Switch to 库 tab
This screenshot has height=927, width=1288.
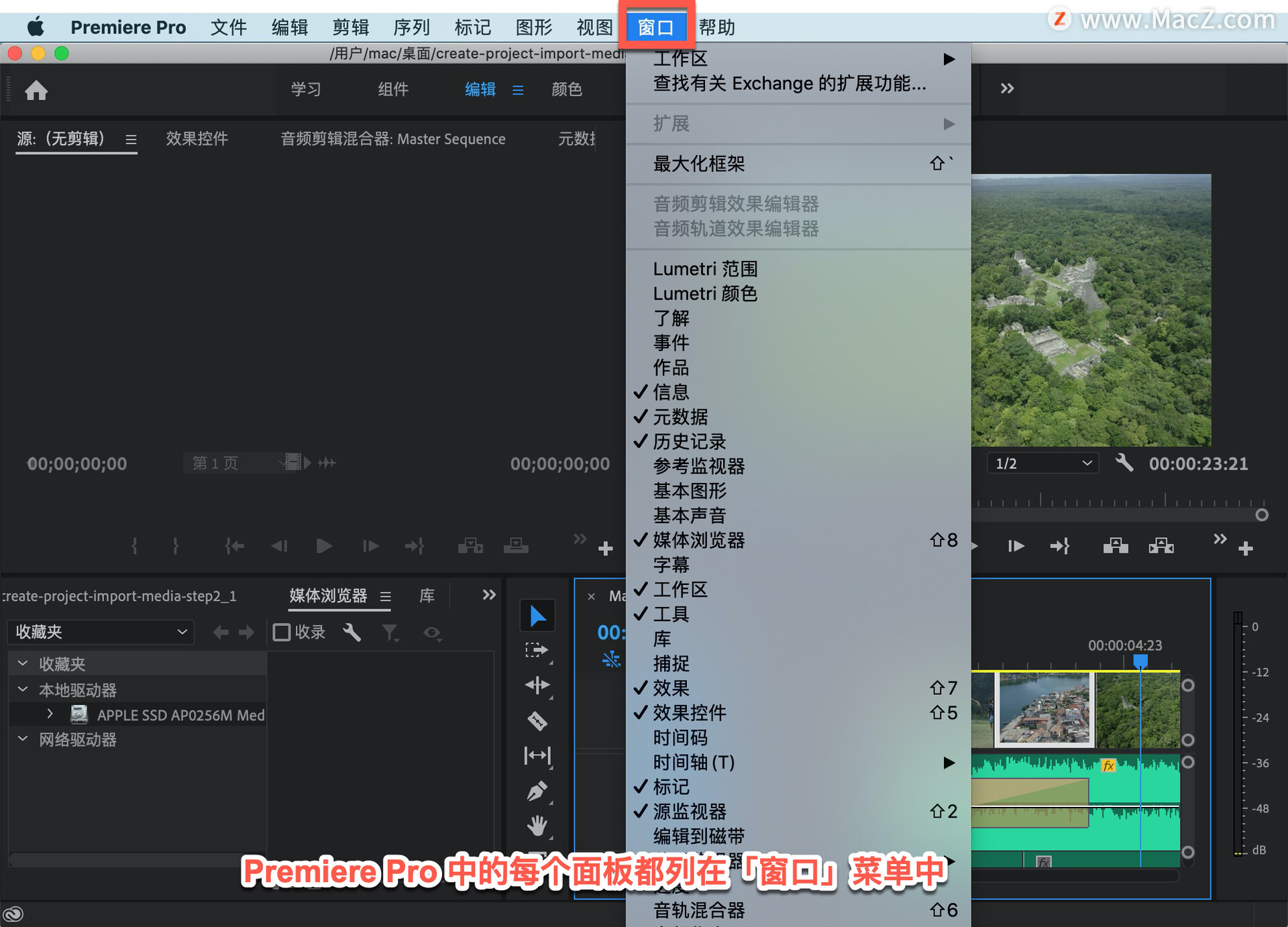coord(427,596)
